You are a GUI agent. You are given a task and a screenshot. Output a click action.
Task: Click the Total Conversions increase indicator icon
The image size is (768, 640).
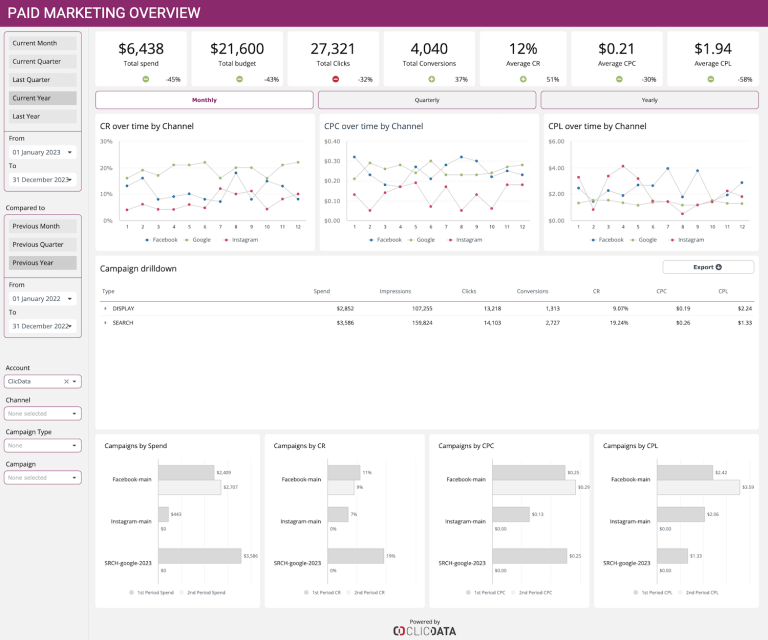click(x=430, y=79)
